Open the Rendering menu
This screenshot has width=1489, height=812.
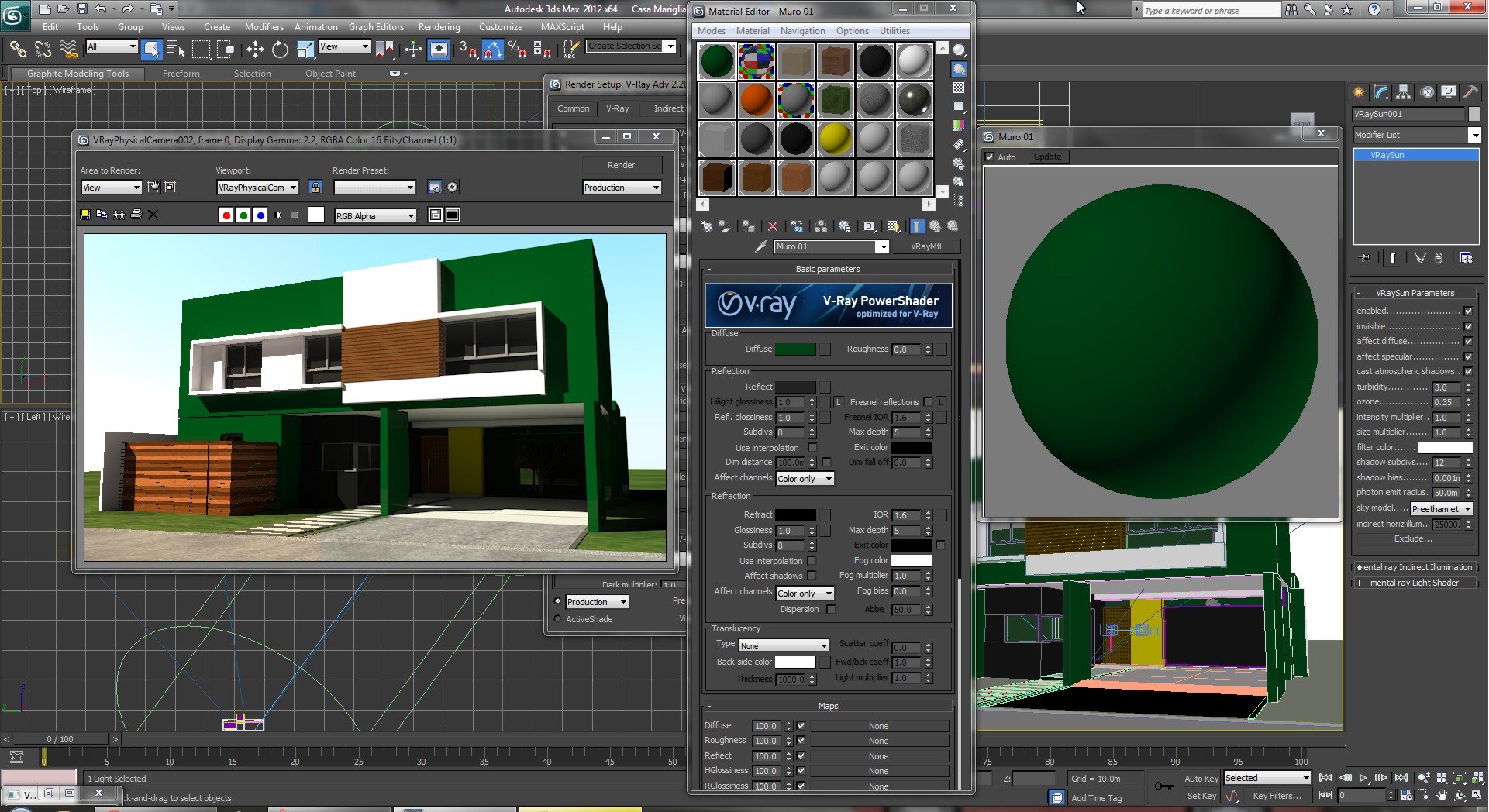pos(439,27)
